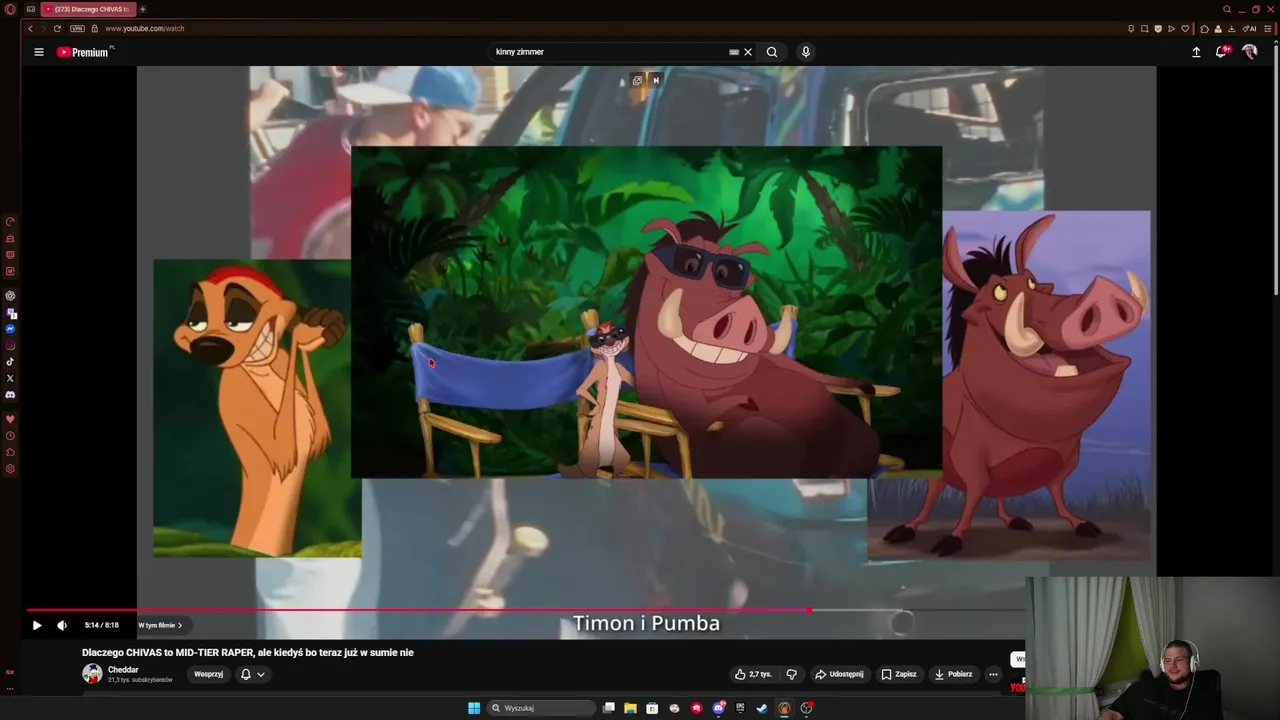Open the AI assistant toolbar button
The image size is (1280, 720).
(x=1249, y=28)
